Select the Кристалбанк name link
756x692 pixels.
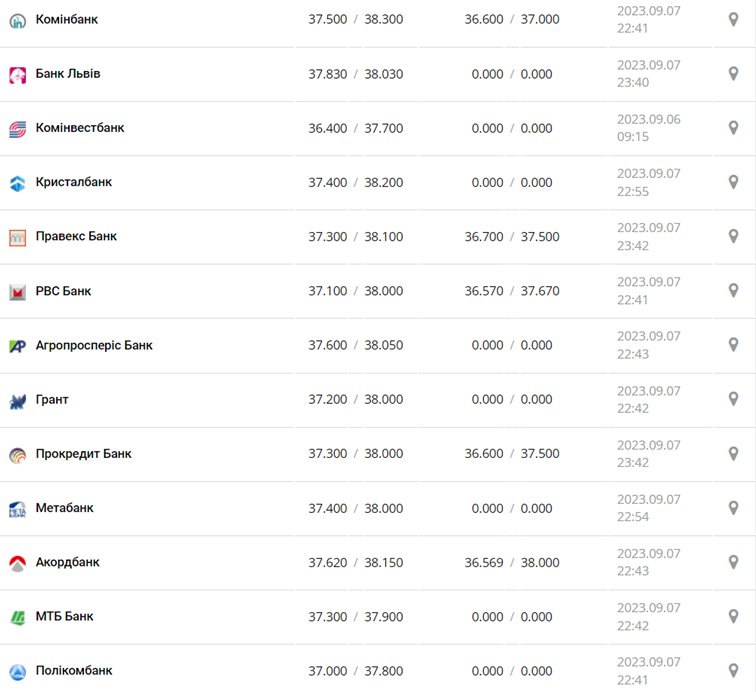click(73, 182)
